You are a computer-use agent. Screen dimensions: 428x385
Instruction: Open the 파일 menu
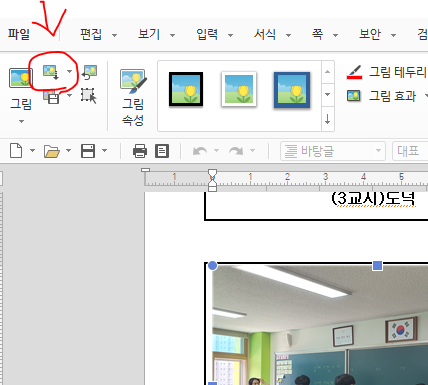click(x=19, y=34)
